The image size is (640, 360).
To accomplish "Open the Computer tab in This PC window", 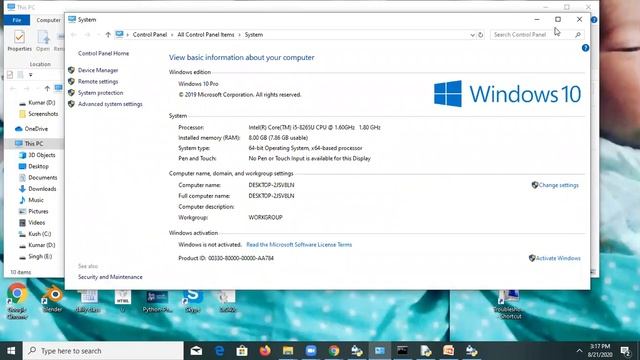I will coord(48,20).
